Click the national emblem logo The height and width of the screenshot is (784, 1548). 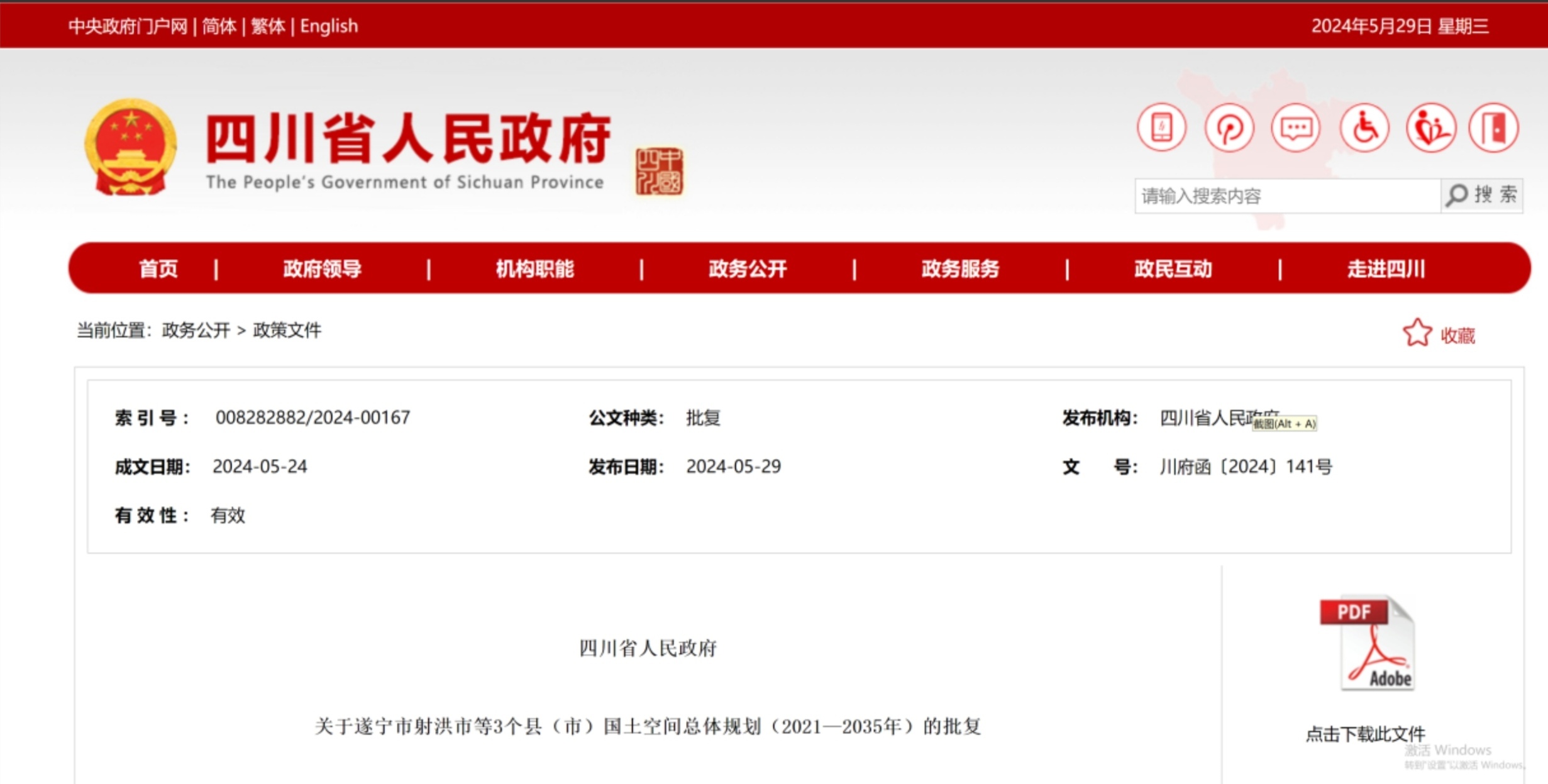pyautogui.click(x=130, y=148)
